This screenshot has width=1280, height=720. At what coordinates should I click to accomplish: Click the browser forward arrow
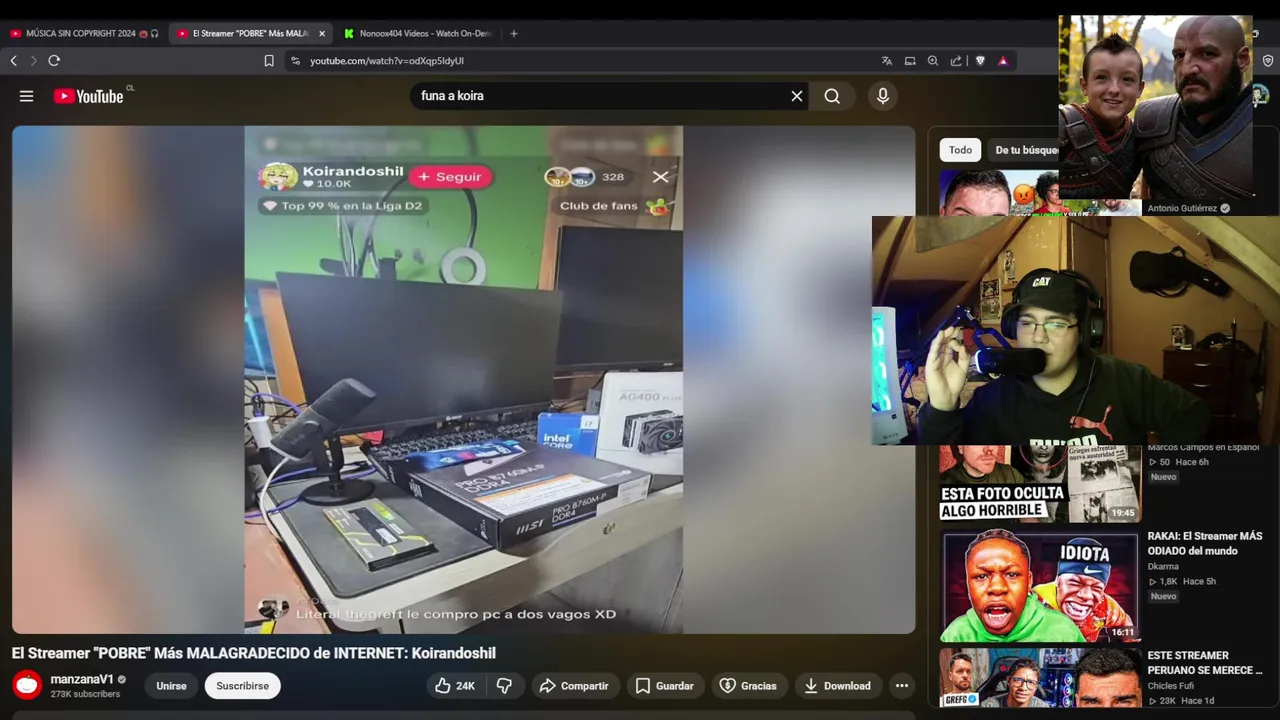(x=33, y=61)
